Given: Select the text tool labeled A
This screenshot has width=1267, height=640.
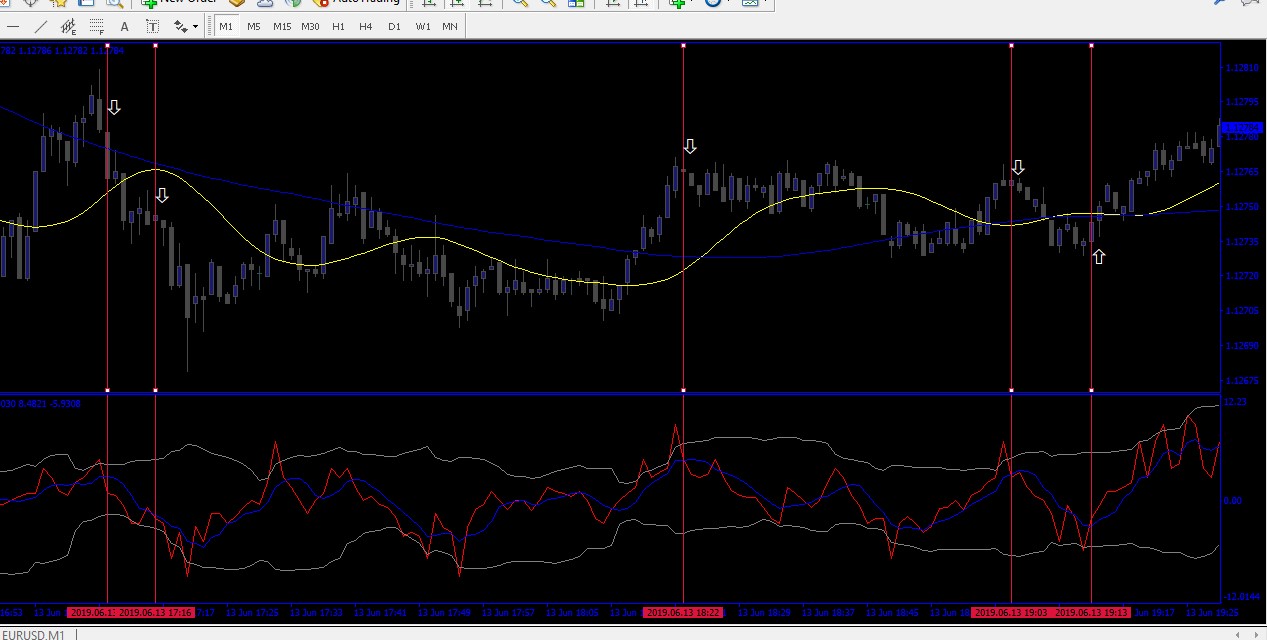Looking at the screenshot, I should (x=124, y=26).
